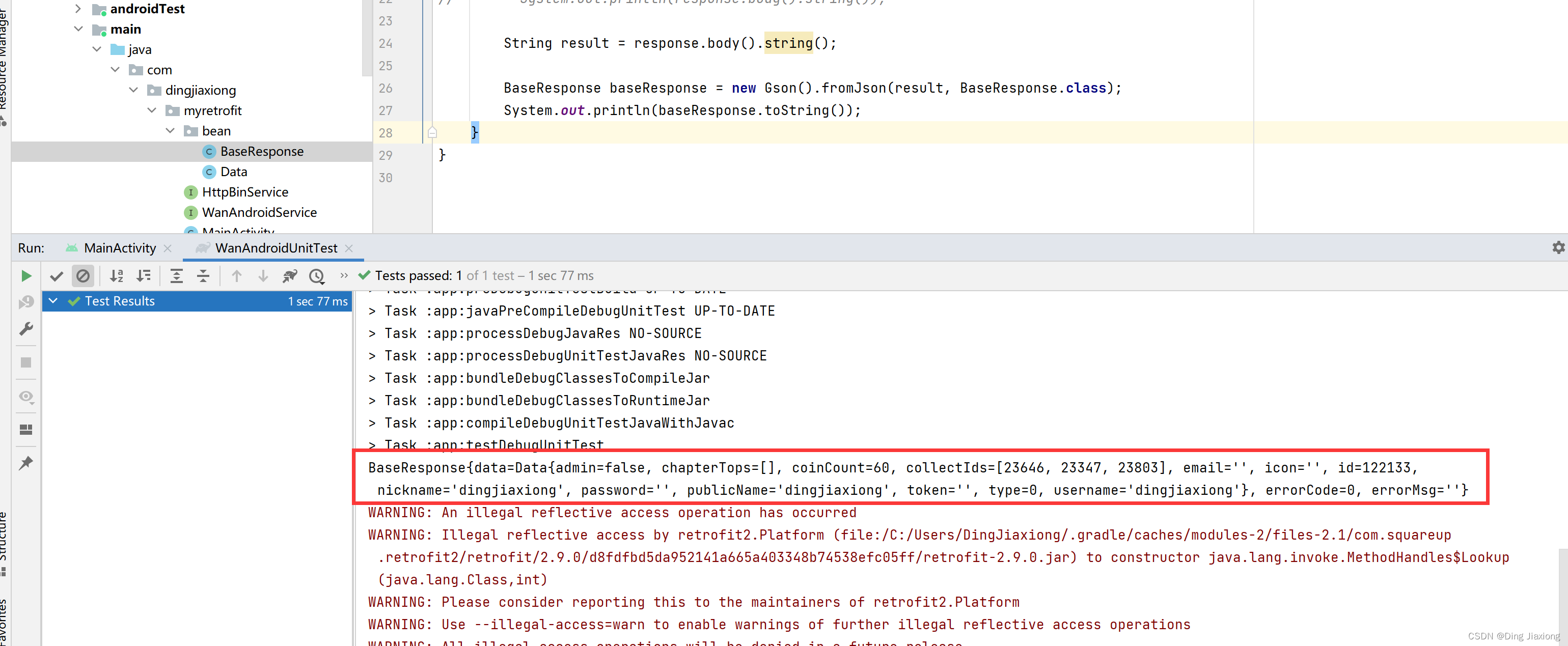Click the project tree vertical scrollbar
The image size is (1568, 646).
pos(367,38)
